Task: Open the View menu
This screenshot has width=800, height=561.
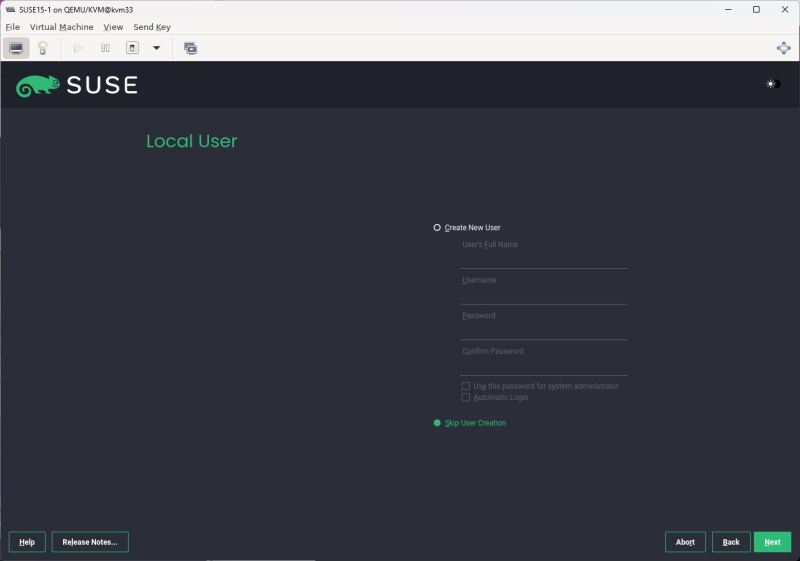Action: [x=113, y=27]
